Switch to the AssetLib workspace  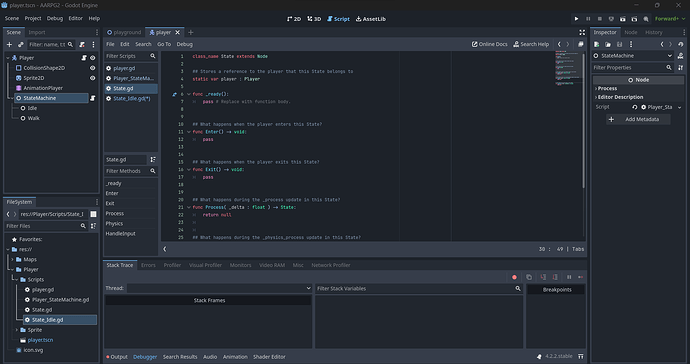(371, 19)
